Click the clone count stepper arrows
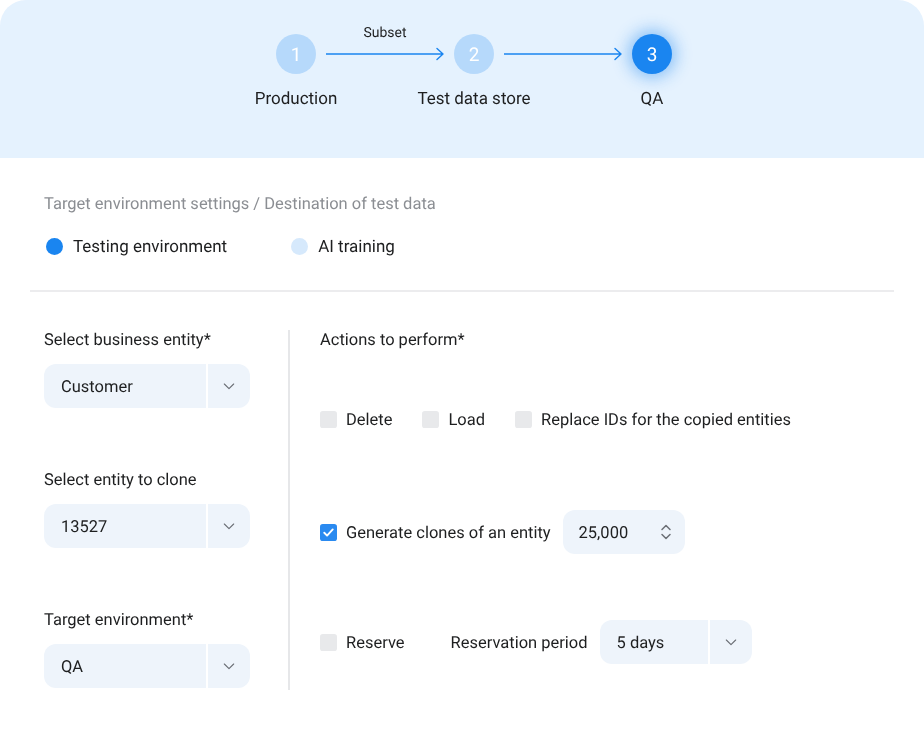 [x=666, y=532]
